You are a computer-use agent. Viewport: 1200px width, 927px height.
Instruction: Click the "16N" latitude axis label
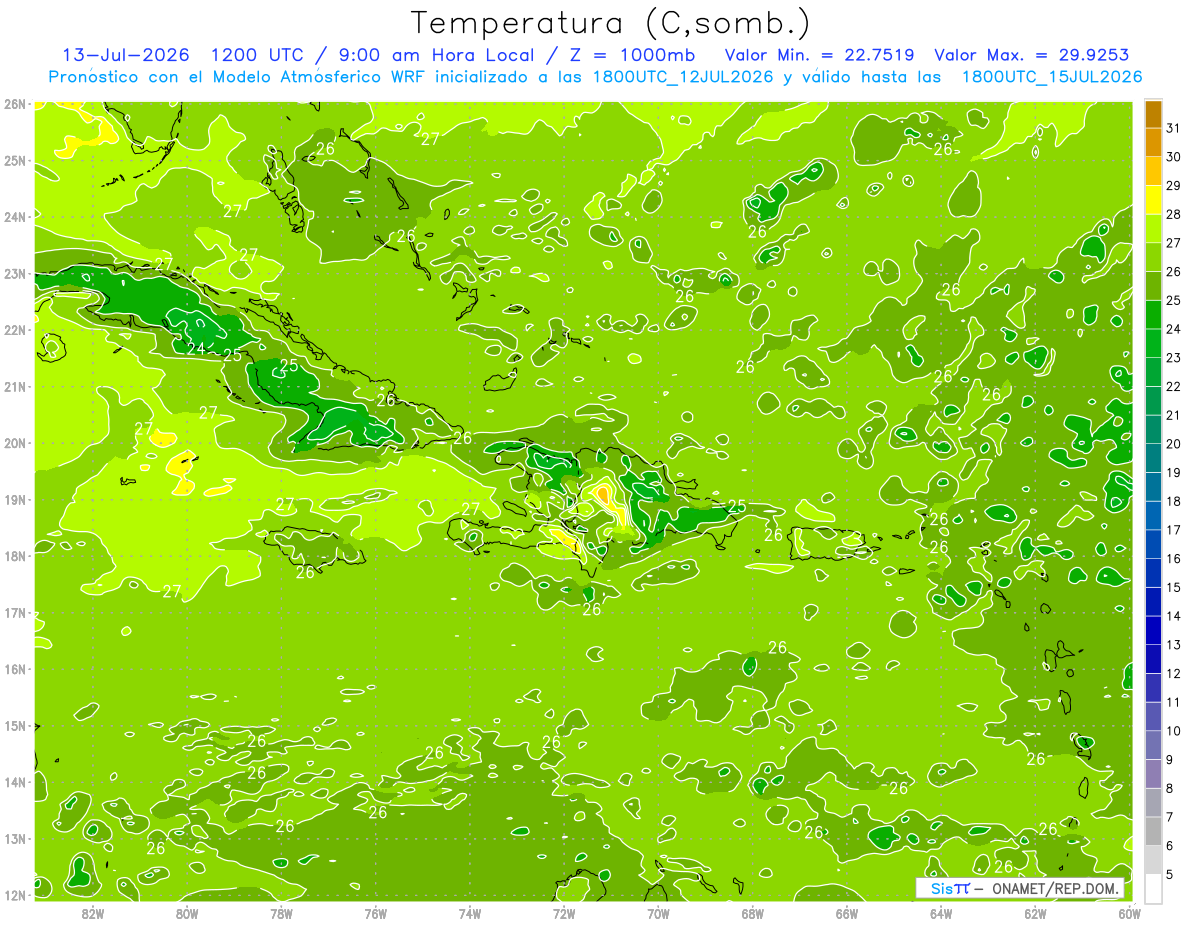click(x=14, y=669)
